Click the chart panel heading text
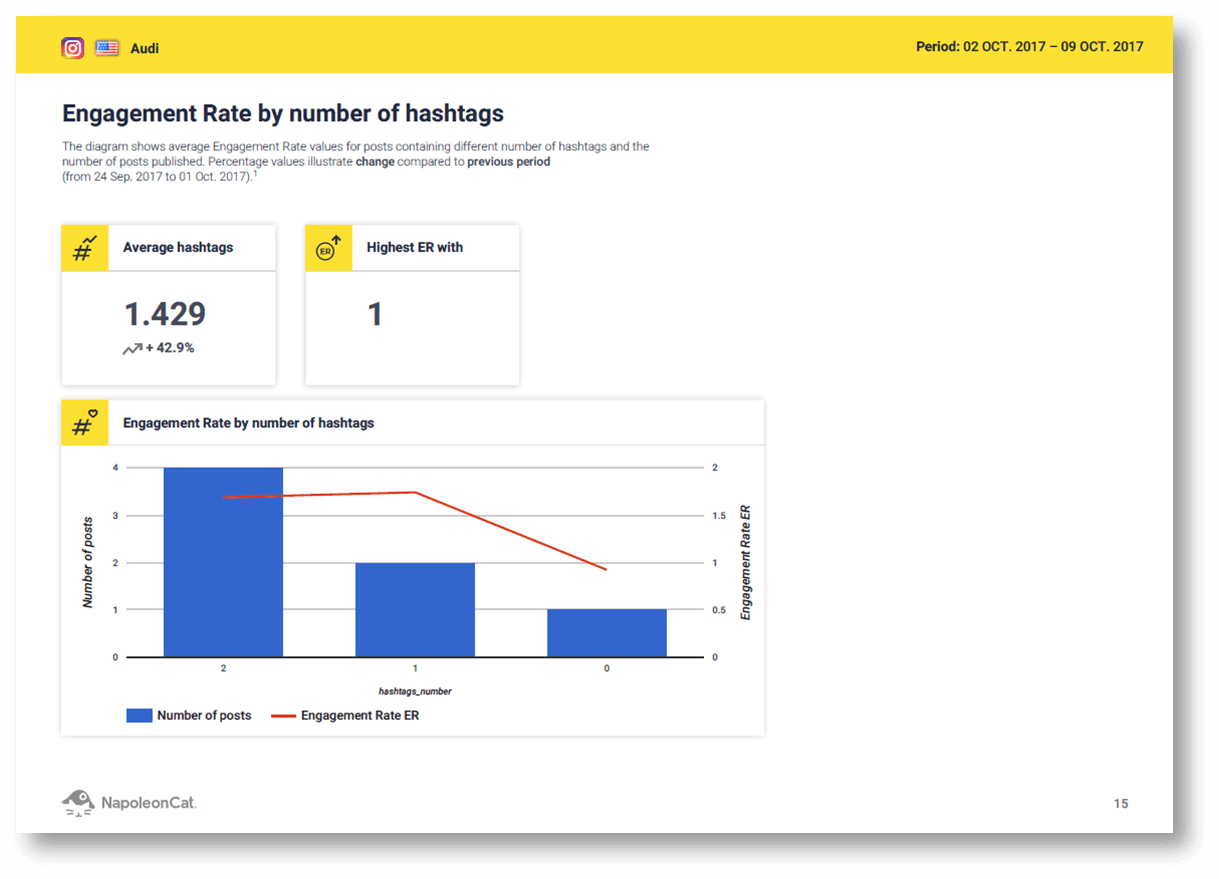Image resolution: width=1219 pixels, height=879 pixels. pos(248,423)
